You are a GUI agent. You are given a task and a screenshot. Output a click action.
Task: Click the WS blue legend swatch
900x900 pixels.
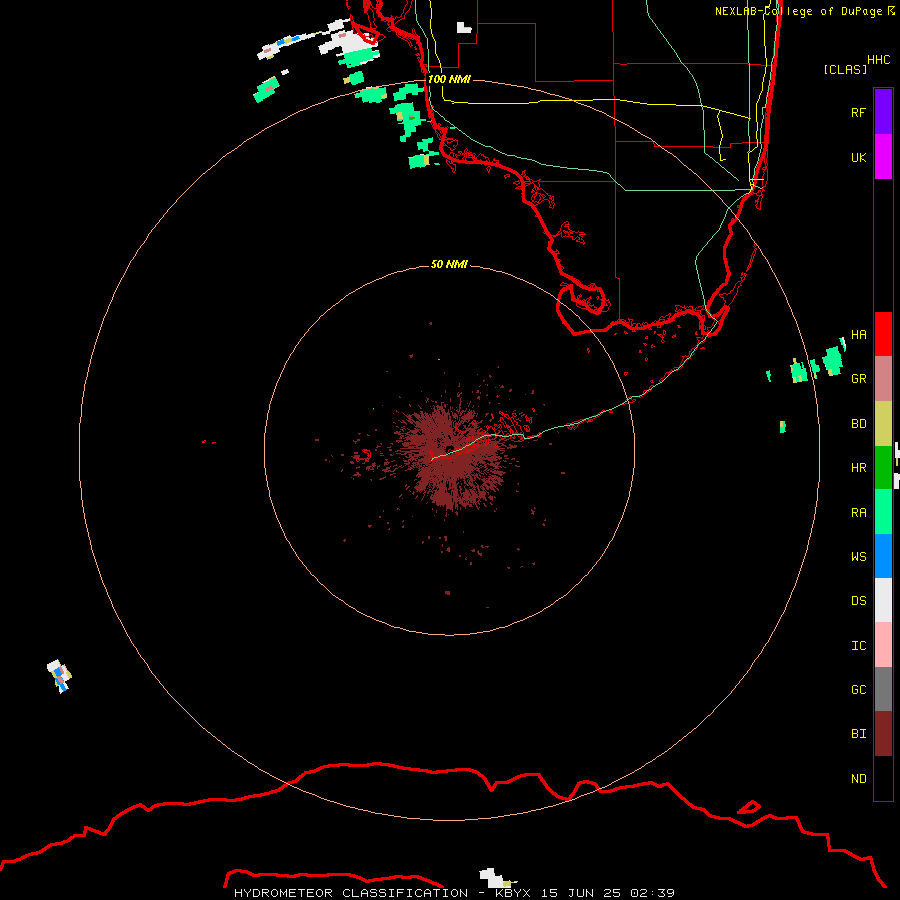883,556
